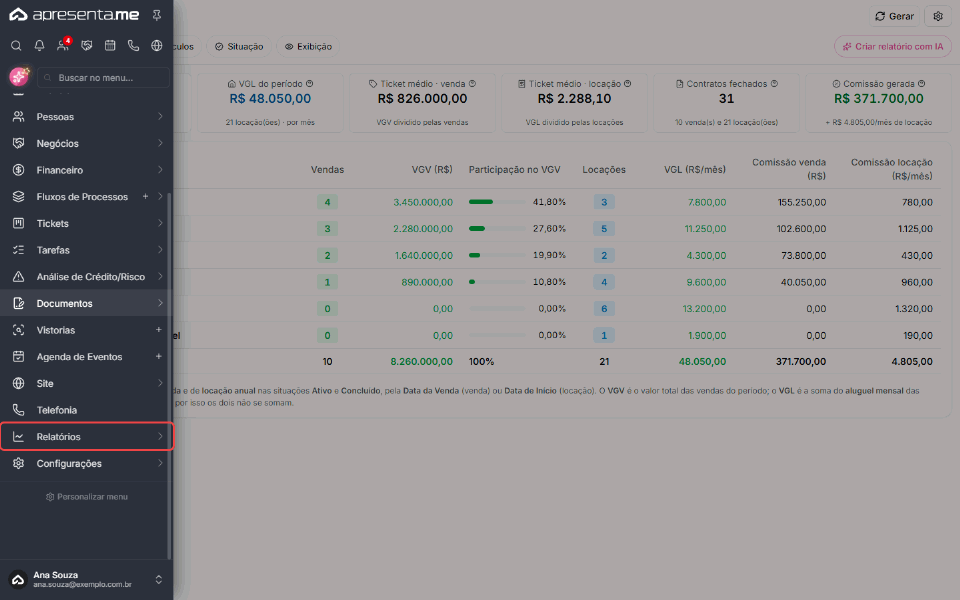Viewport: 960px width, 600px height.
Task: Click the handshake shield icon
Action: click(86, 45)
